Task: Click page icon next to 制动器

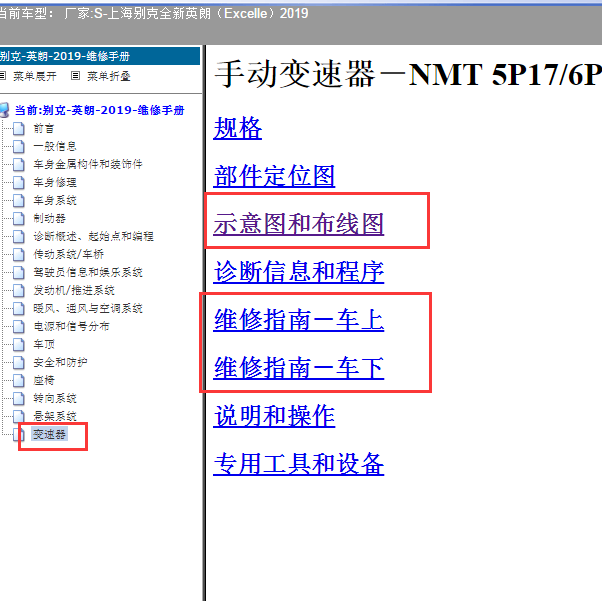Action: click(18, 218)
